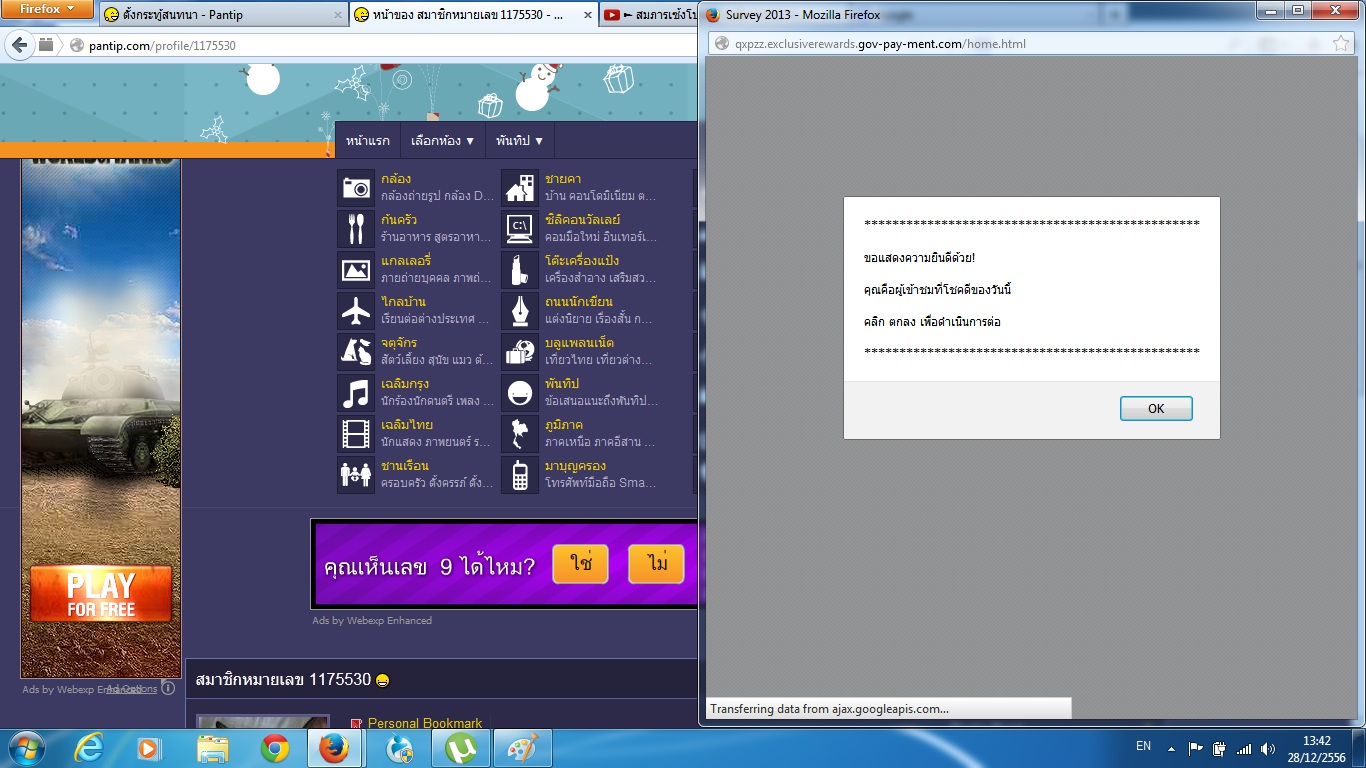This screenshot has height=768, width=1366.
Task: Expand the พันทิป dropdown in the navigation bar
Action: pos(520,141)
